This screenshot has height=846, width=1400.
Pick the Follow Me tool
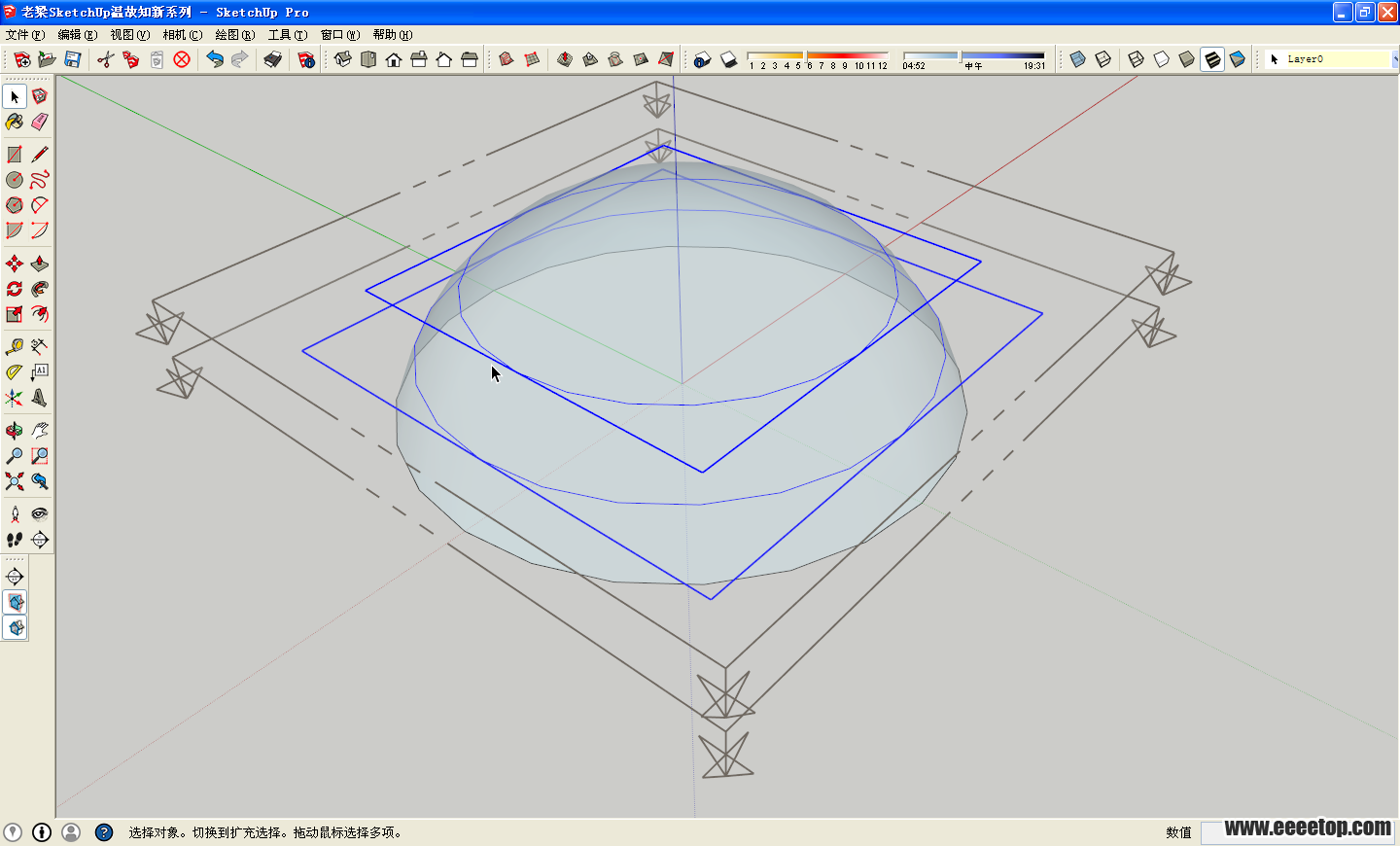[x=40, y=289]
